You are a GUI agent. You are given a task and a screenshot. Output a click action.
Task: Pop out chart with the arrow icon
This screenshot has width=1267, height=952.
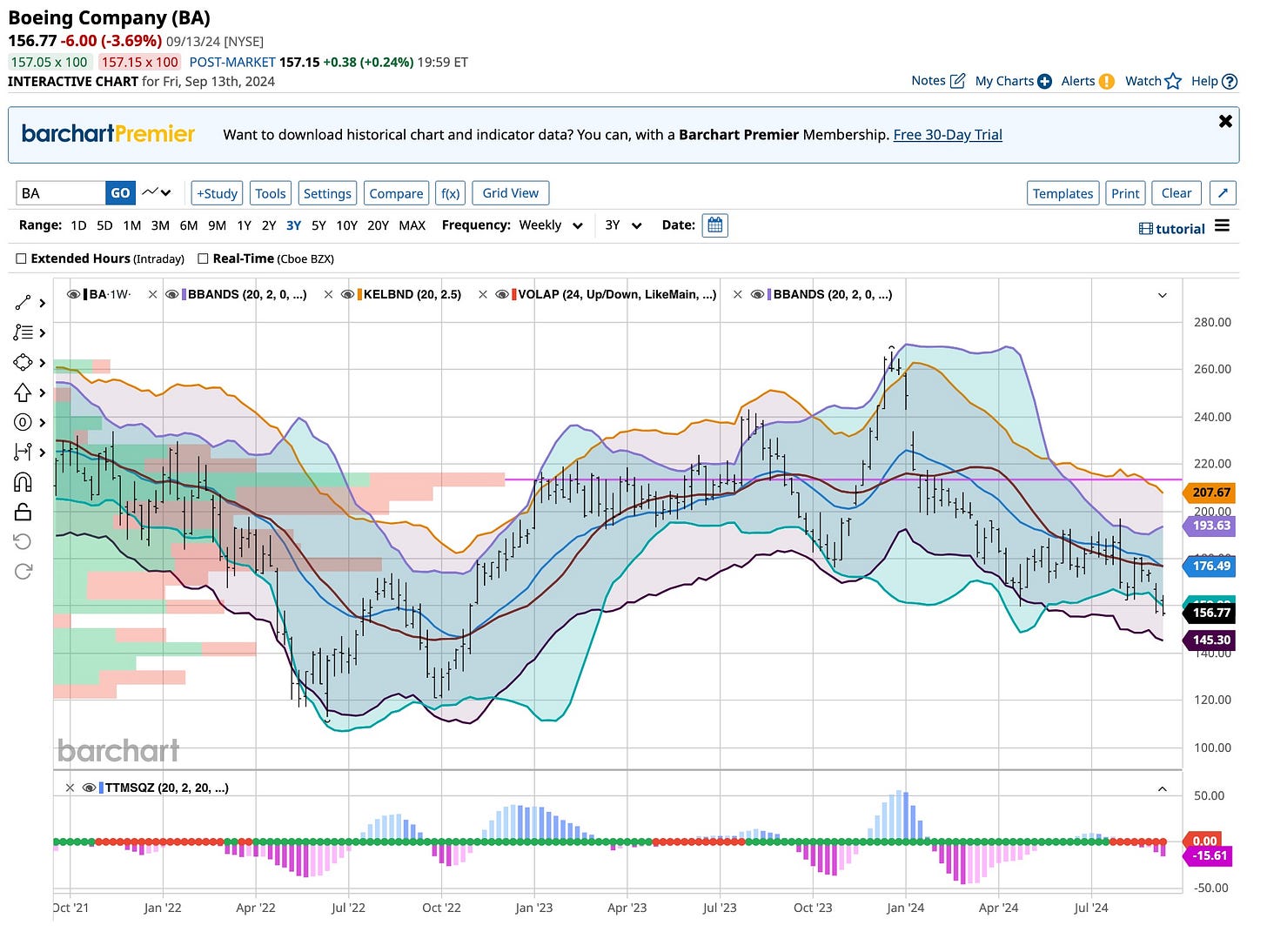pos(1223,193)
